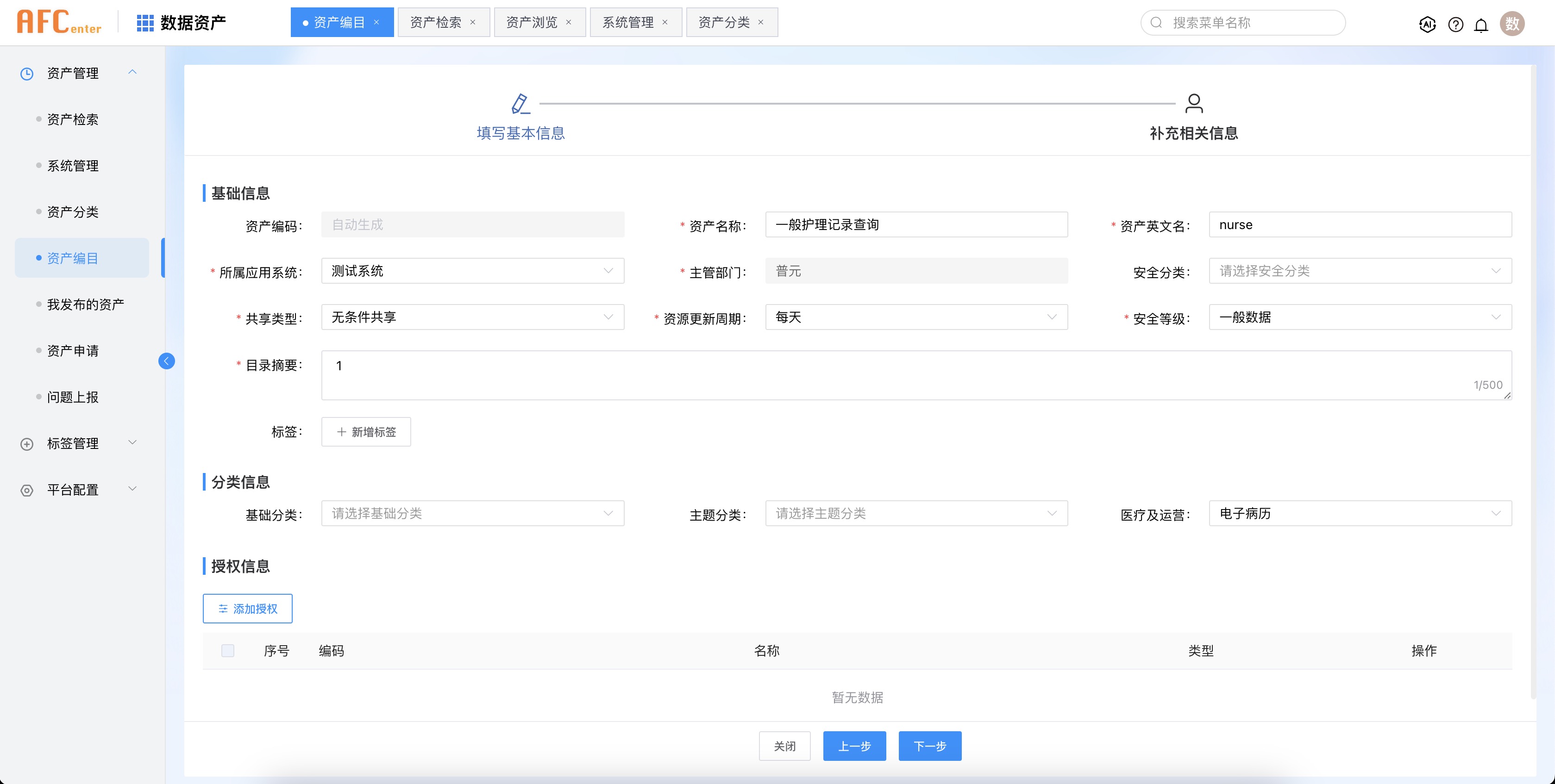This screenshot has height=784, width=1555.
Task: Collapse the 资产管理 sidebar group
Action: point(133,72)
